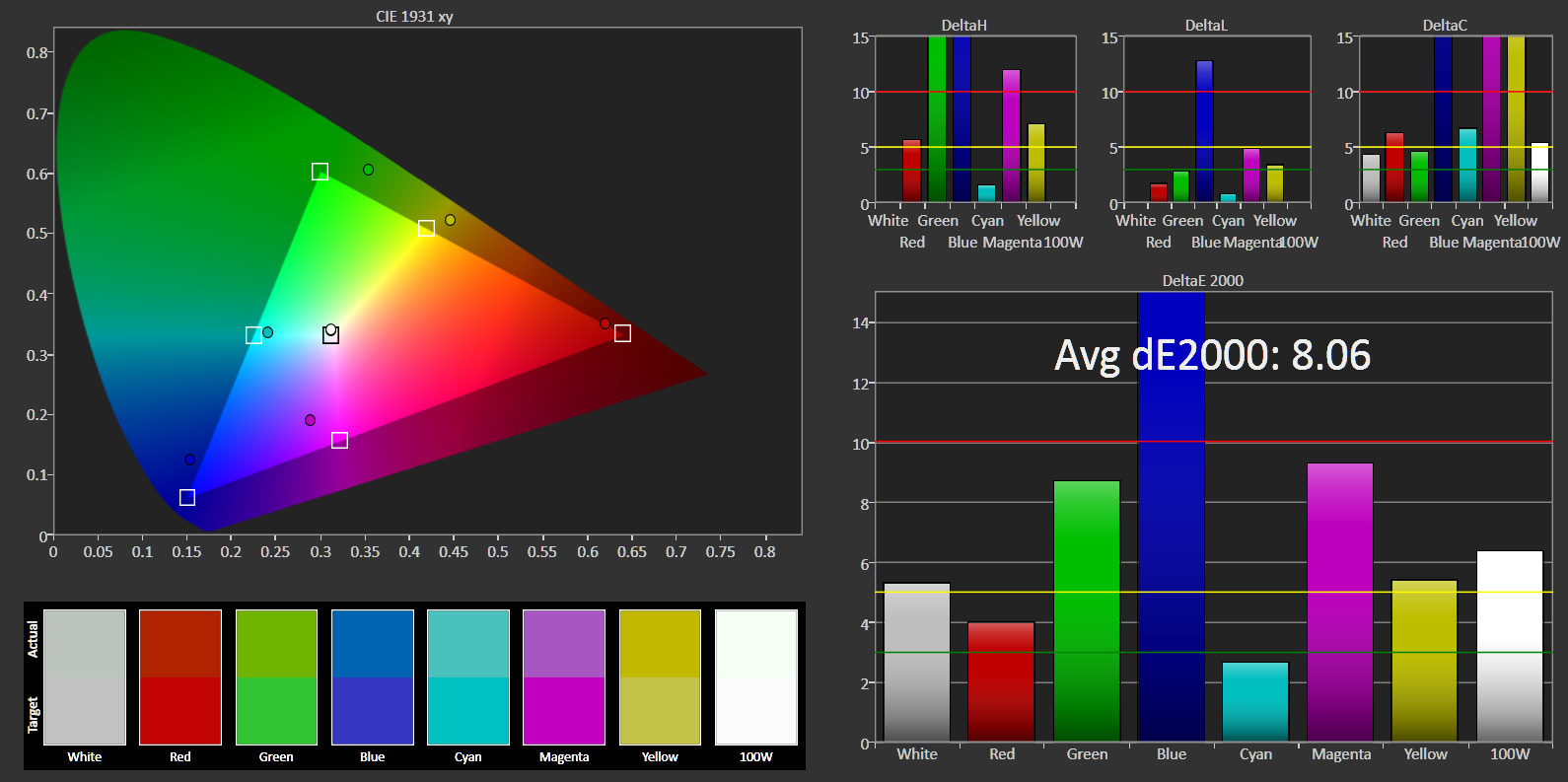Select the Green bar in DeltaE 2000 chart
The width and height of the screenshot is (1568, 782).
coord(1087,610)
